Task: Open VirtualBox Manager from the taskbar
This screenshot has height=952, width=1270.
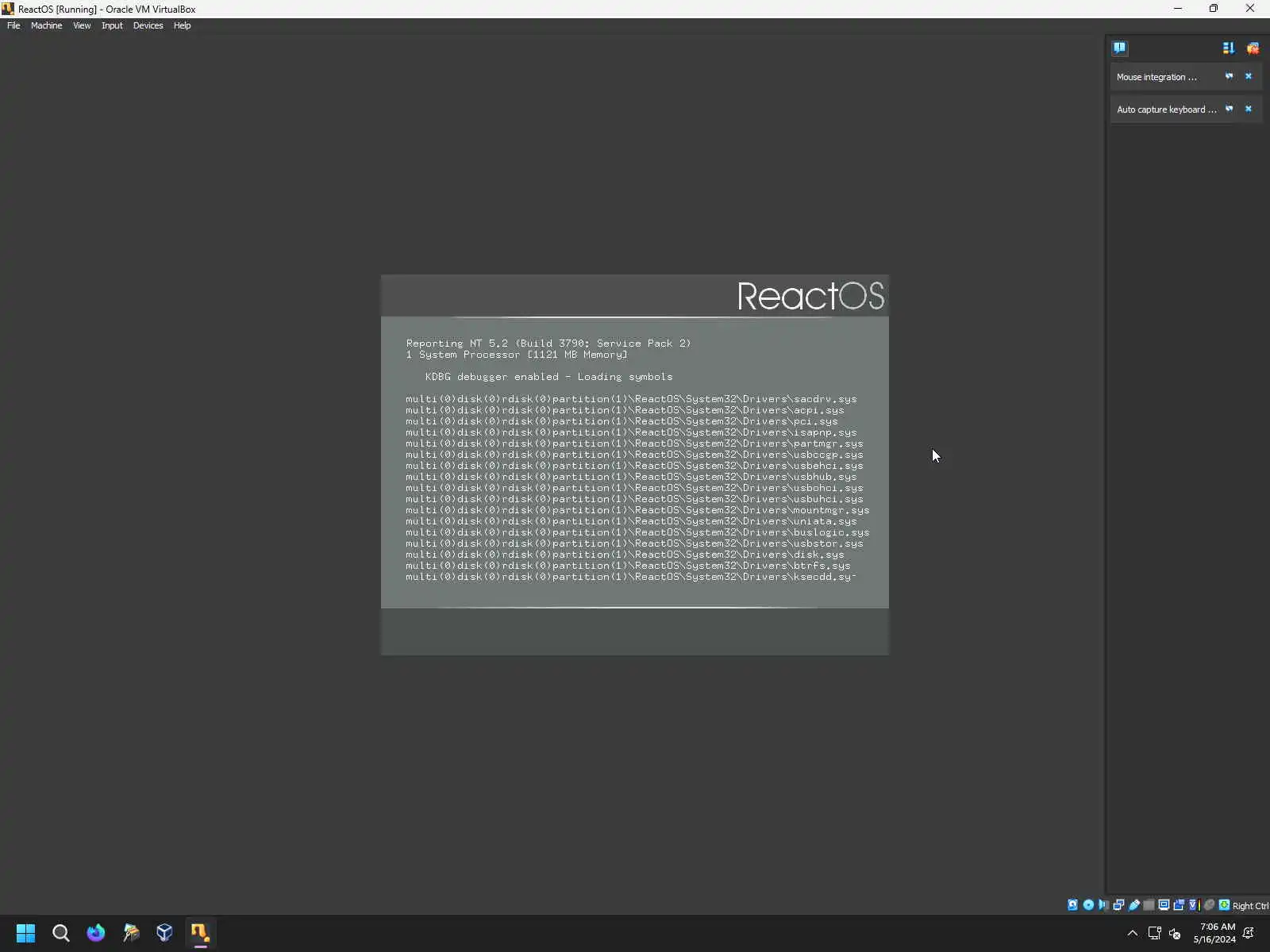Action: click(165, 933)
